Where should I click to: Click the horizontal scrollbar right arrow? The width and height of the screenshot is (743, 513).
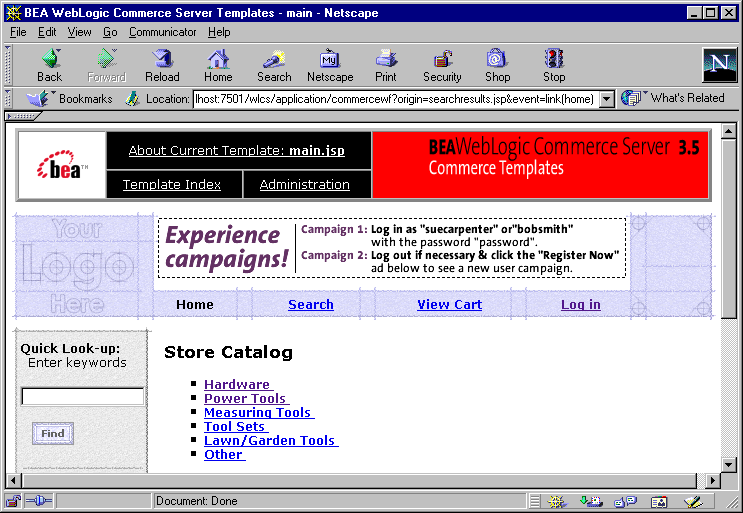712,481
